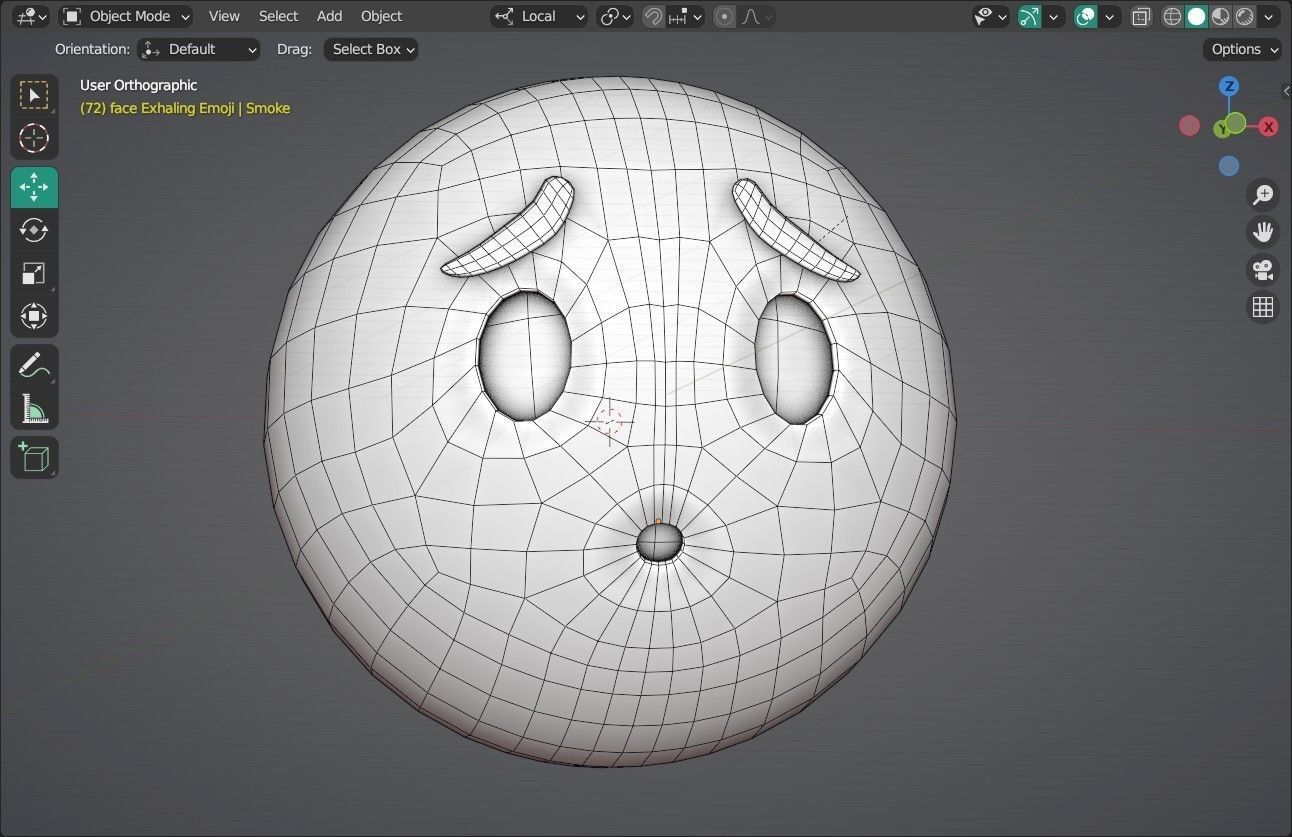This screenshot has height=837, width=1292.
Task: Toggle viewport overlays display
Action: tap(1086, 16)
